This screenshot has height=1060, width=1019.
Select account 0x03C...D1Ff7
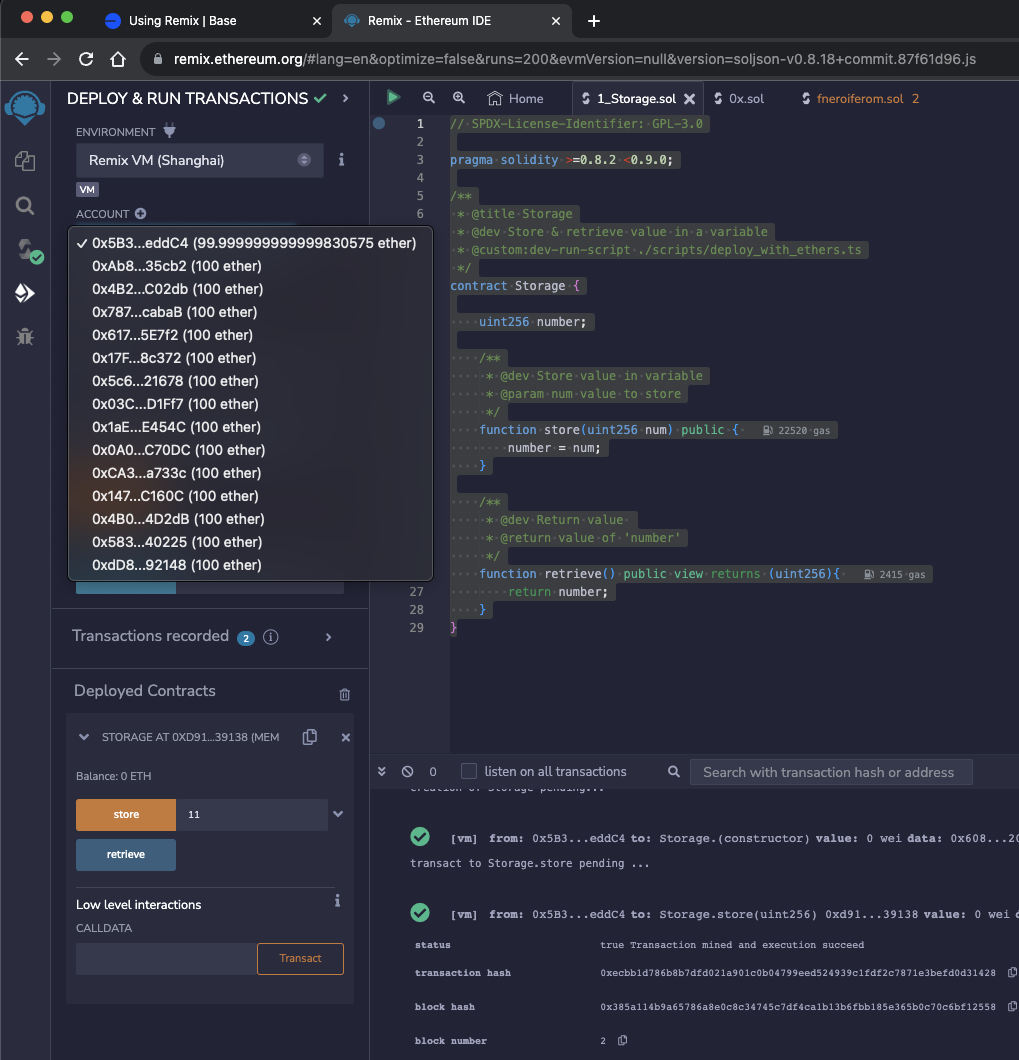tap(250, 404)
